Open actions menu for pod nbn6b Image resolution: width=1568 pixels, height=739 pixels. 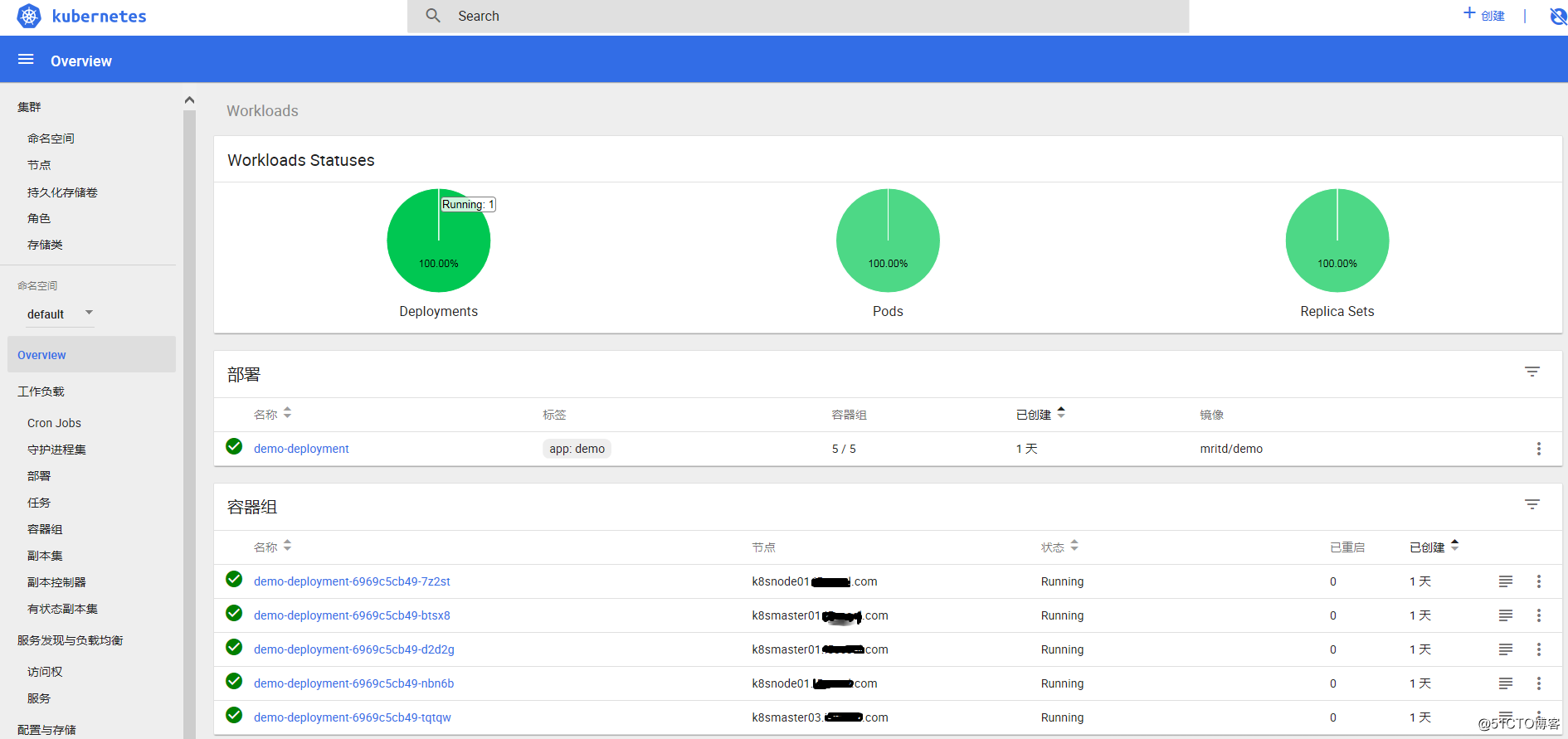click(1539, 683)
